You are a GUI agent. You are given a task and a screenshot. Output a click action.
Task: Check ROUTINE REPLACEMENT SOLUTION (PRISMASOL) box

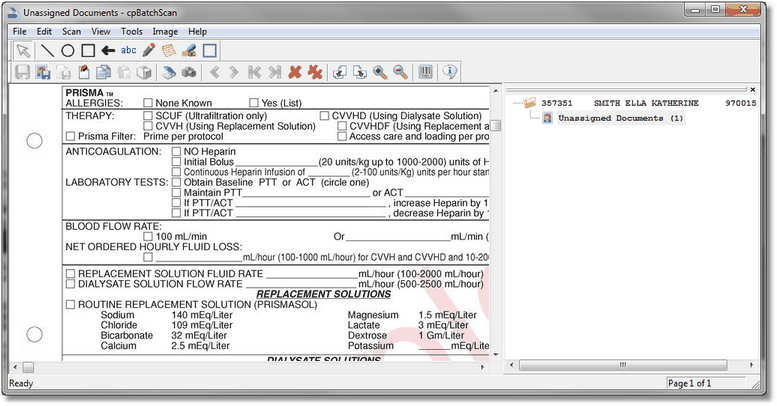pos(70,304)
